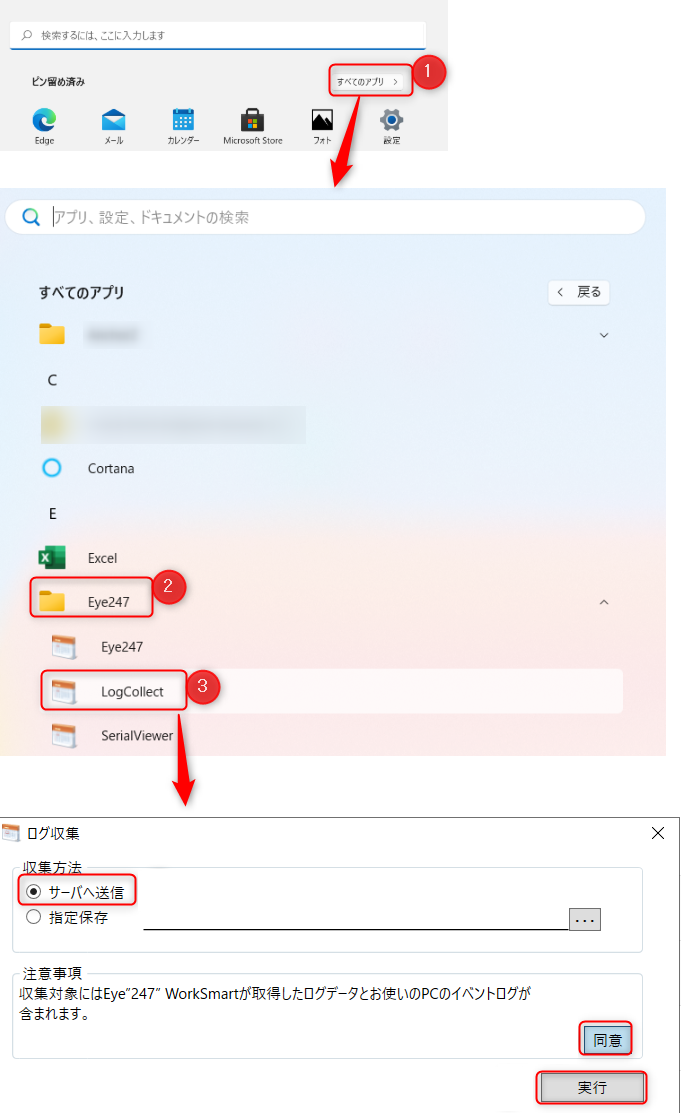Image resolution: width=685 pixels, height=1113 pixels.
Task: Click the すべてのアプリ button
Action: click(x=368, y=82)
